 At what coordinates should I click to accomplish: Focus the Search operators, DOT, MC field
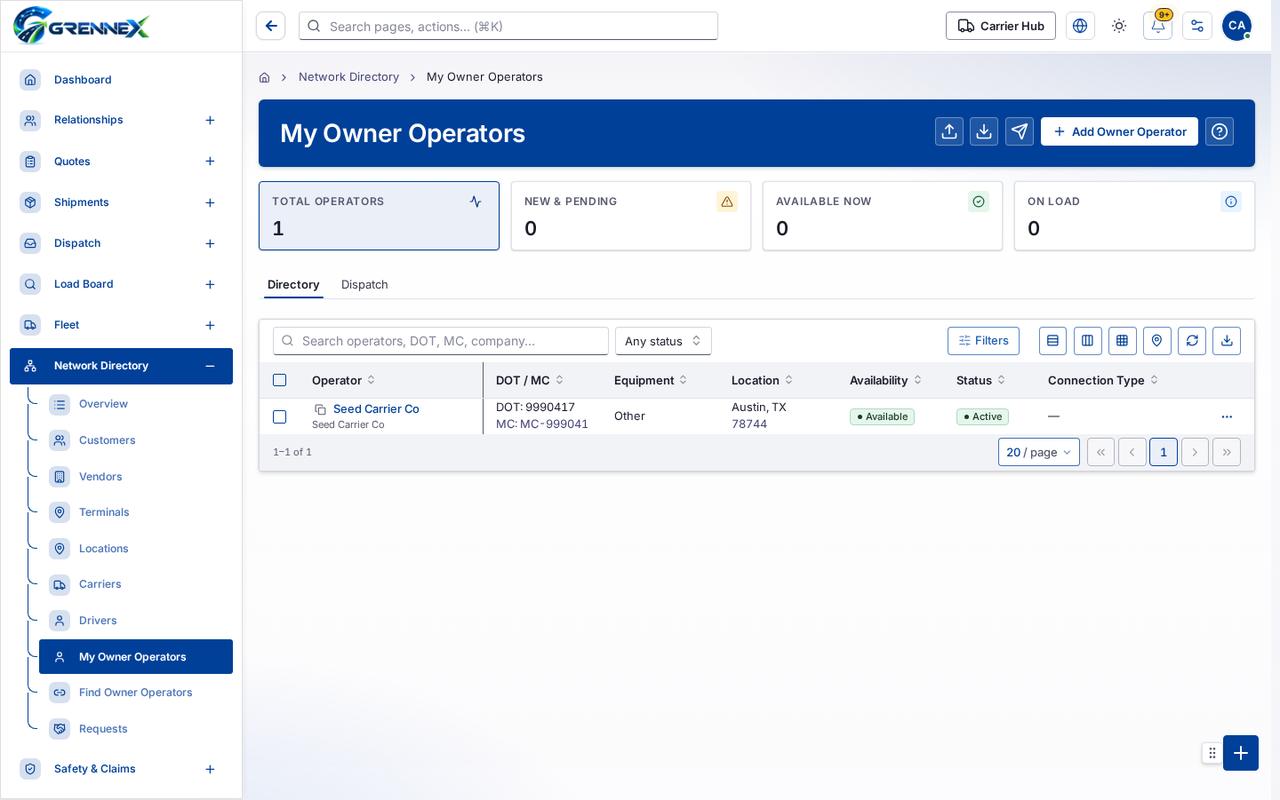[x=441, y=341]
